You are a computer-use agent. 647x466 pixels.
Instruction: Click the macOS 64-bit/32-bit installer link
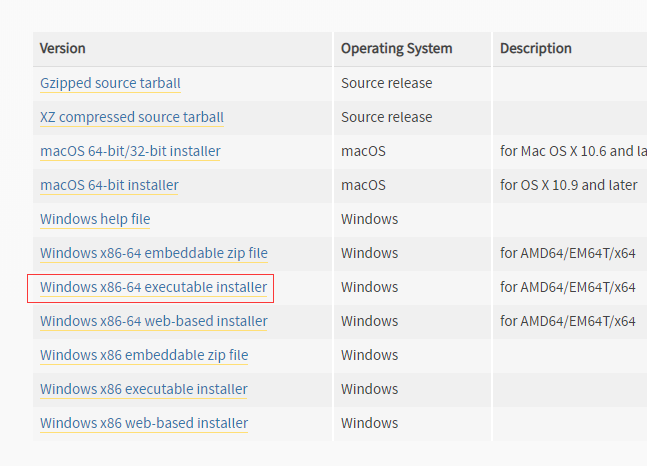[130, 151]
